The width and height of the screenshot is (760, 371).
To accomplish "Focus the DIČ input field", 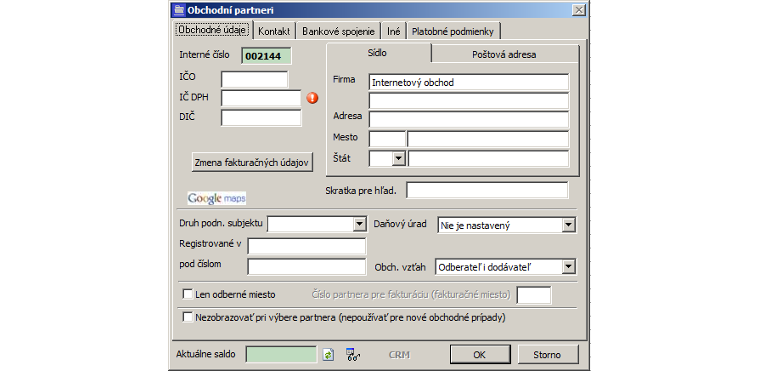I will [x=261, y=117].
